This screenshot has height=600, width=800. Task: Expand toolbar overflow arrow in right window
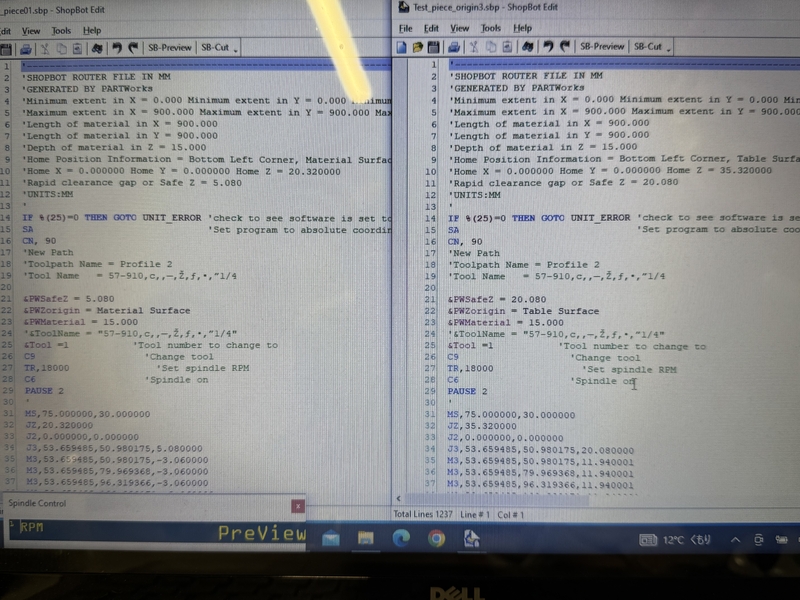(x=668, y=49)
